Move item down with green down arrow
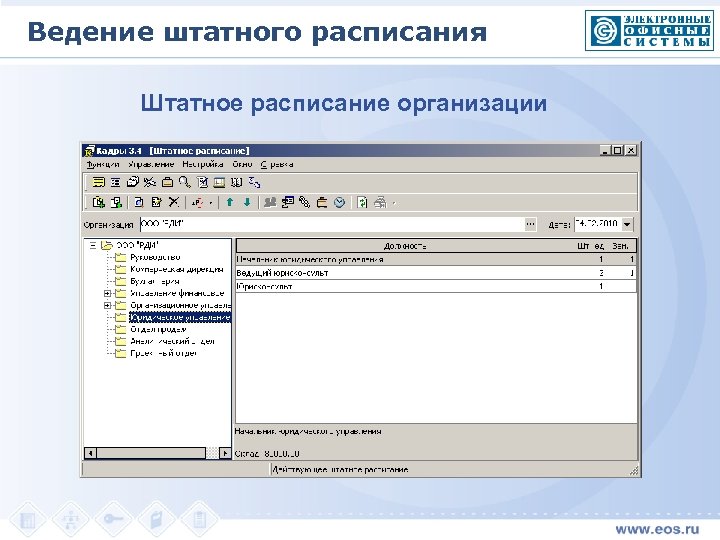The image size is (720, 540). click(x=247, y=202)
